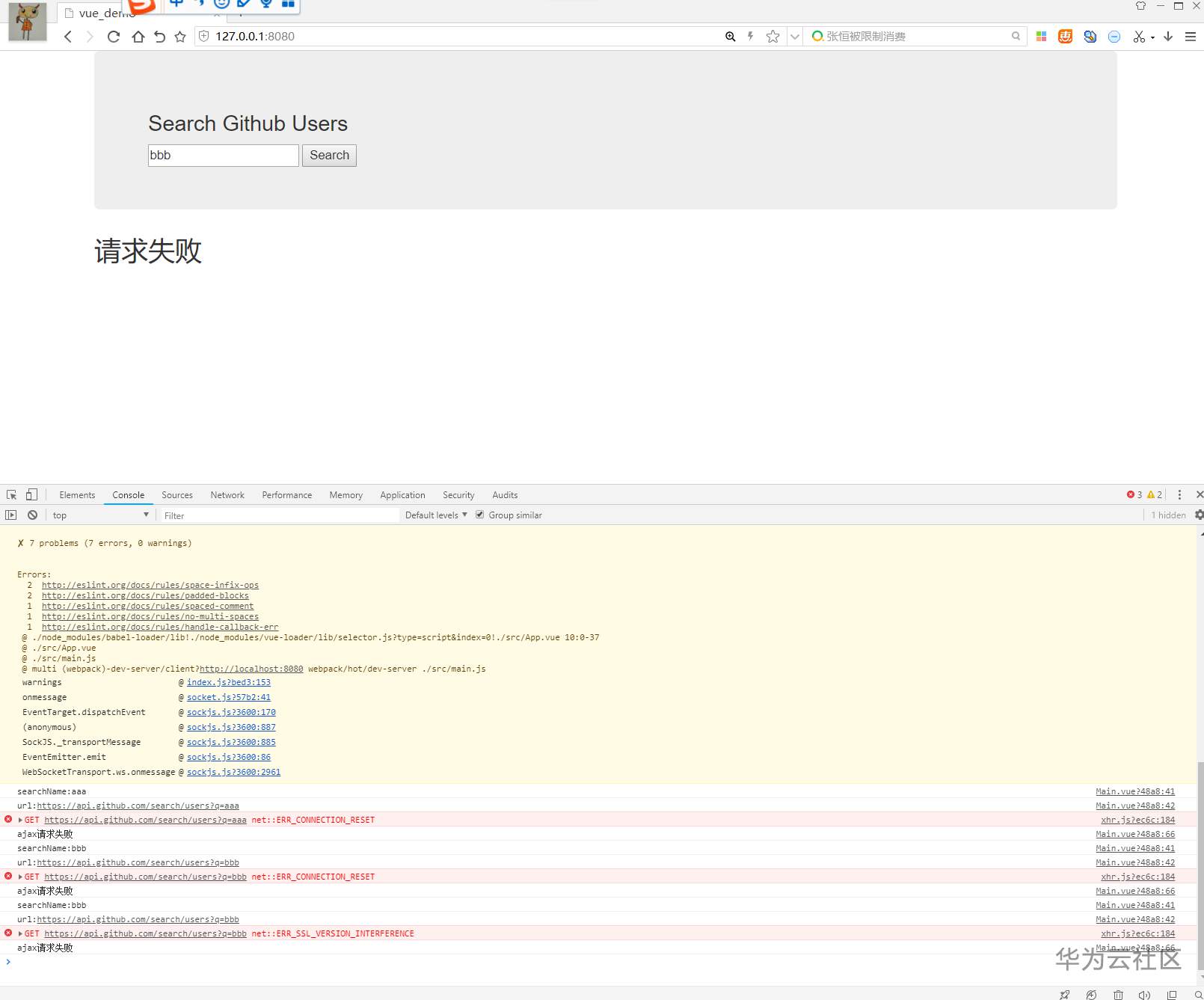Open the Default levels dropdown

[436, 515]
